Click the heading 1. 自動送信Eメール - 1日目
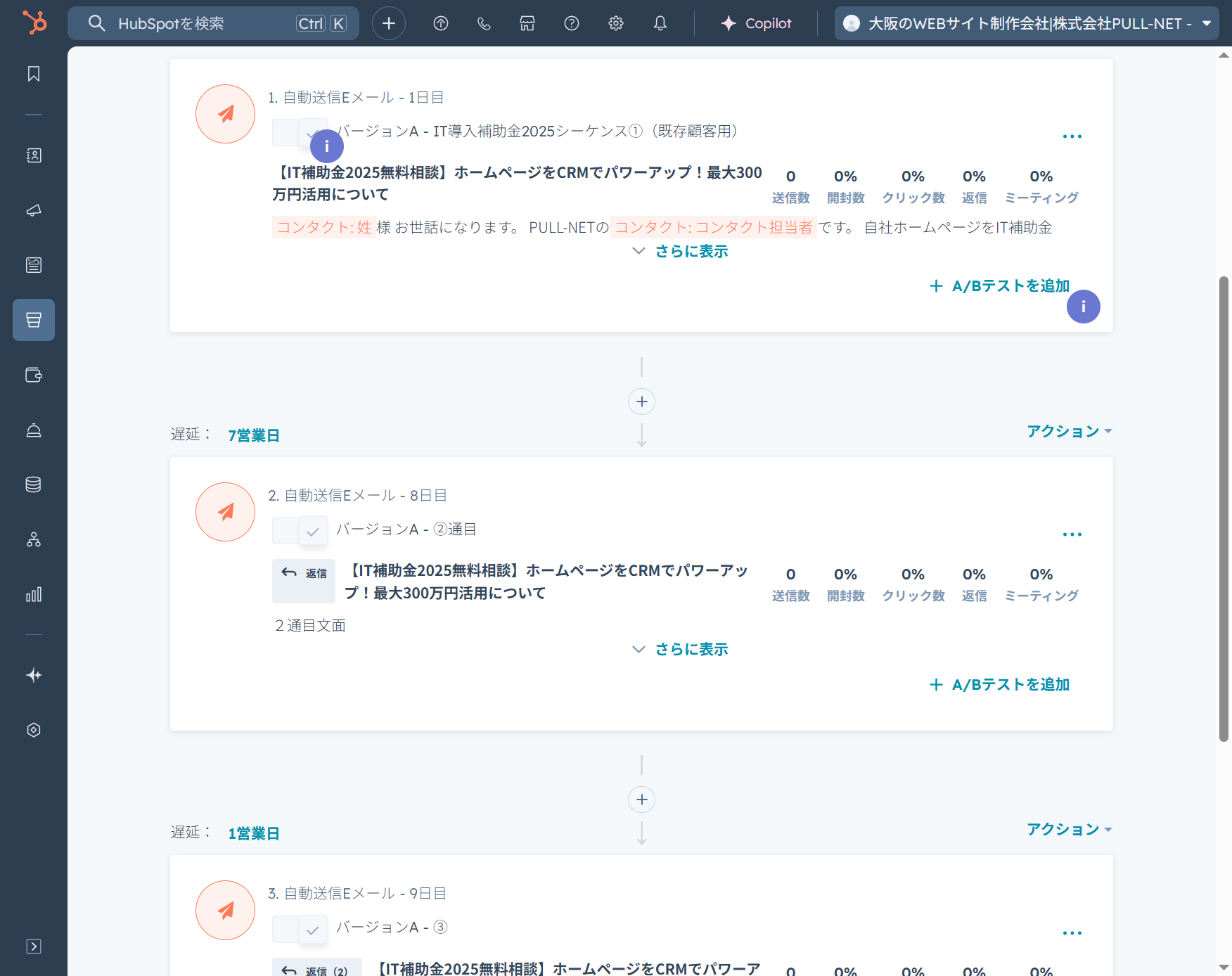This screenshot has width=1232, height=976. 356,98
